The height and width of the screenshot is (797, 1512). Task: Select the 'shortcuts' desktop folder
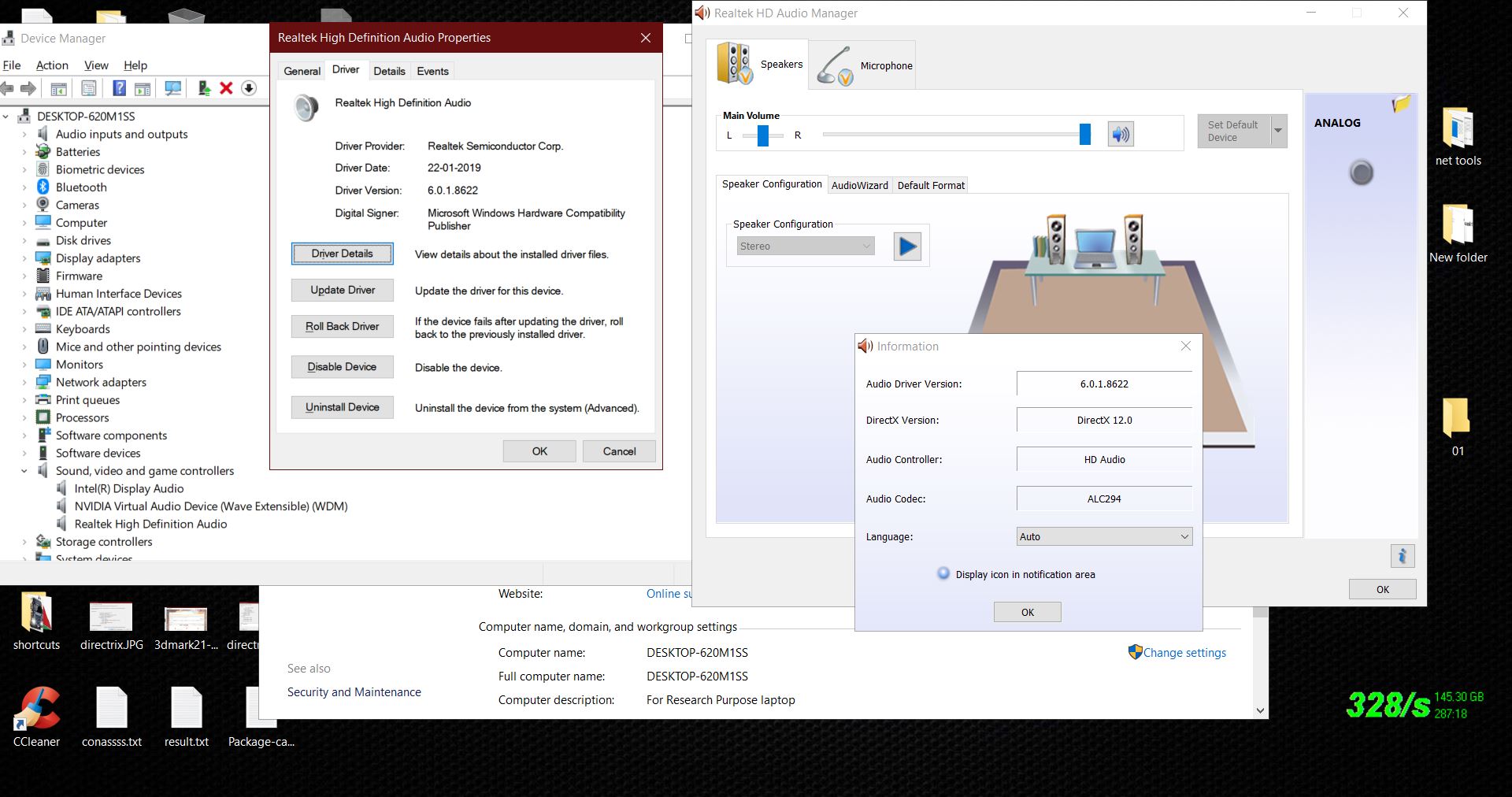click(x=36, y=621)
